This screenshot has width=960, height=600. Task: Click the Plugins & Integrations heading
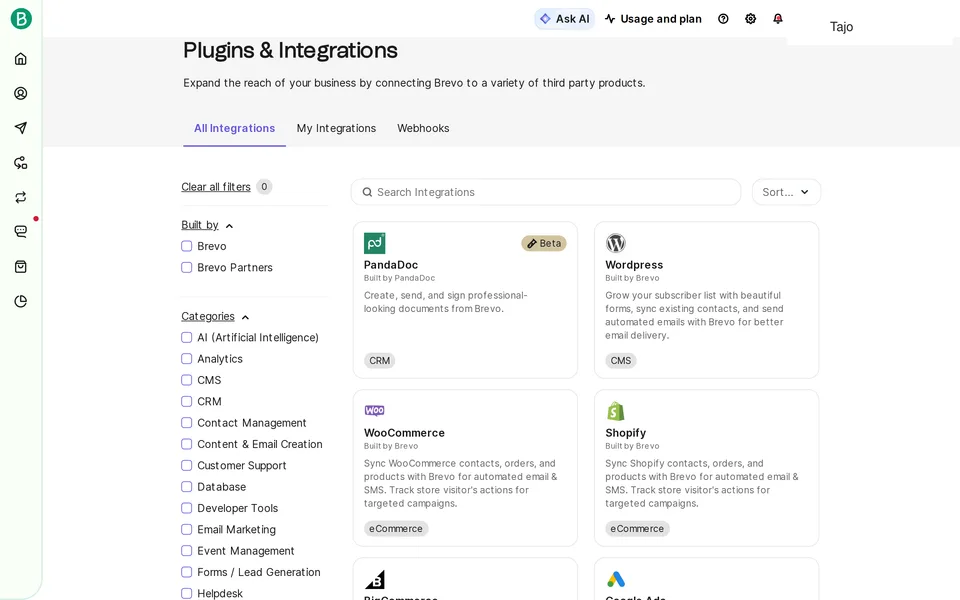pos(290,50)
